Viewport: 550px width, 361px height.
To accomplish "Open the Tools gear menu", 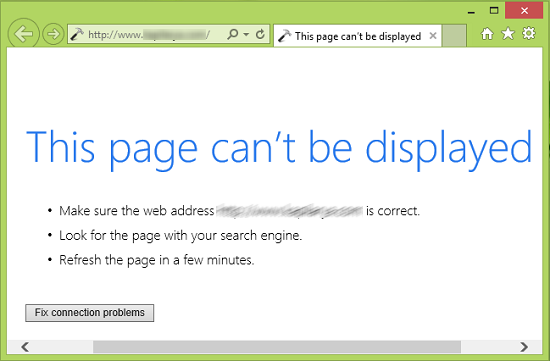I will pos(529,33).
